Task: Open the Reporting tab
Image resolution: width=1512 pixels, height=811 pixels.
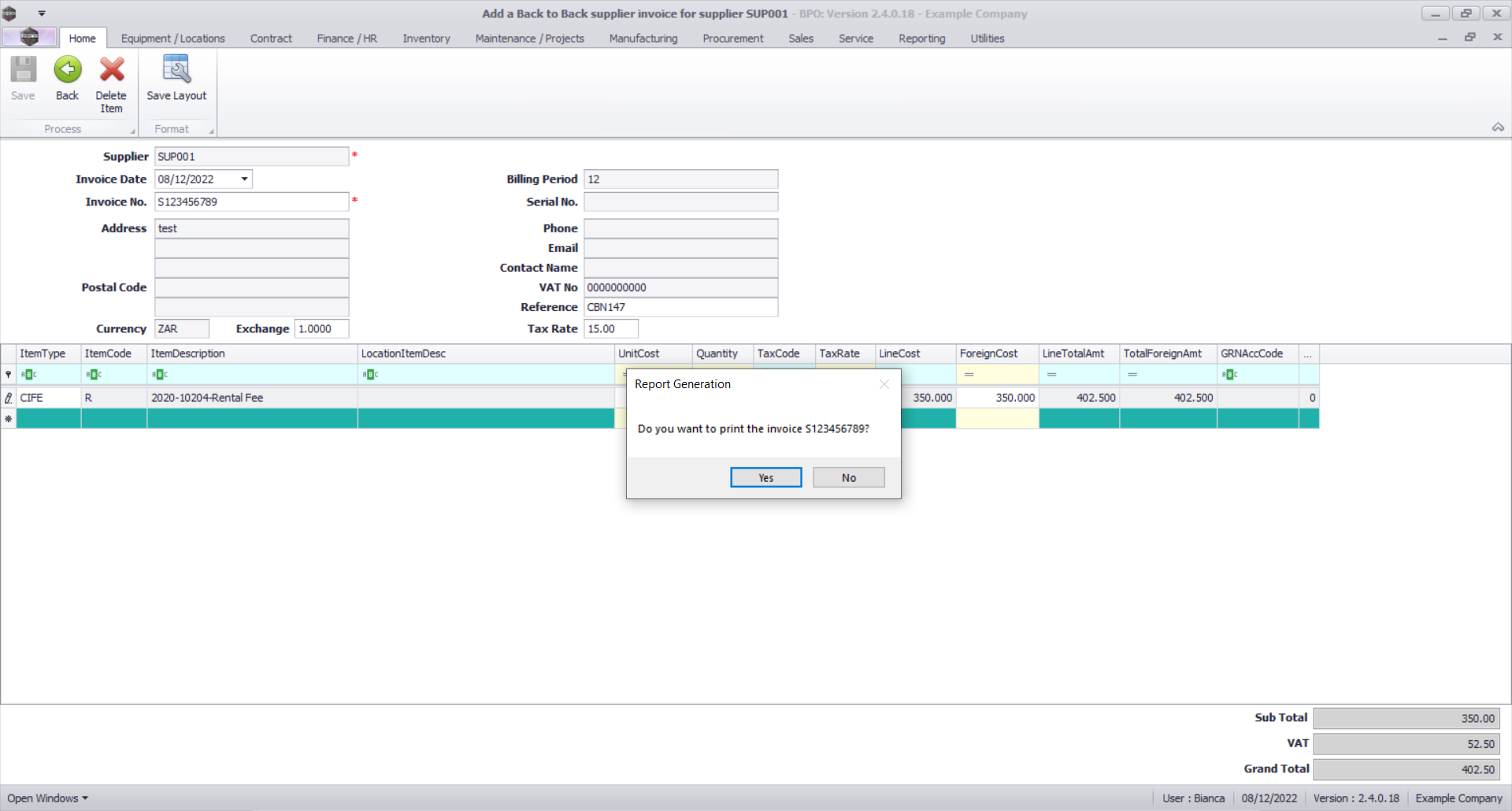Action: pyautogui.click(x=922, y=39)
